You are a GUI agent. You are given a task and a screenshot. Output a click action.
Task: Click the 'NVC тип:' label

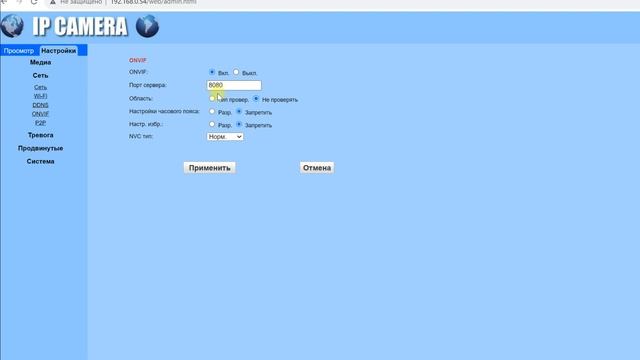click(141, 136)
